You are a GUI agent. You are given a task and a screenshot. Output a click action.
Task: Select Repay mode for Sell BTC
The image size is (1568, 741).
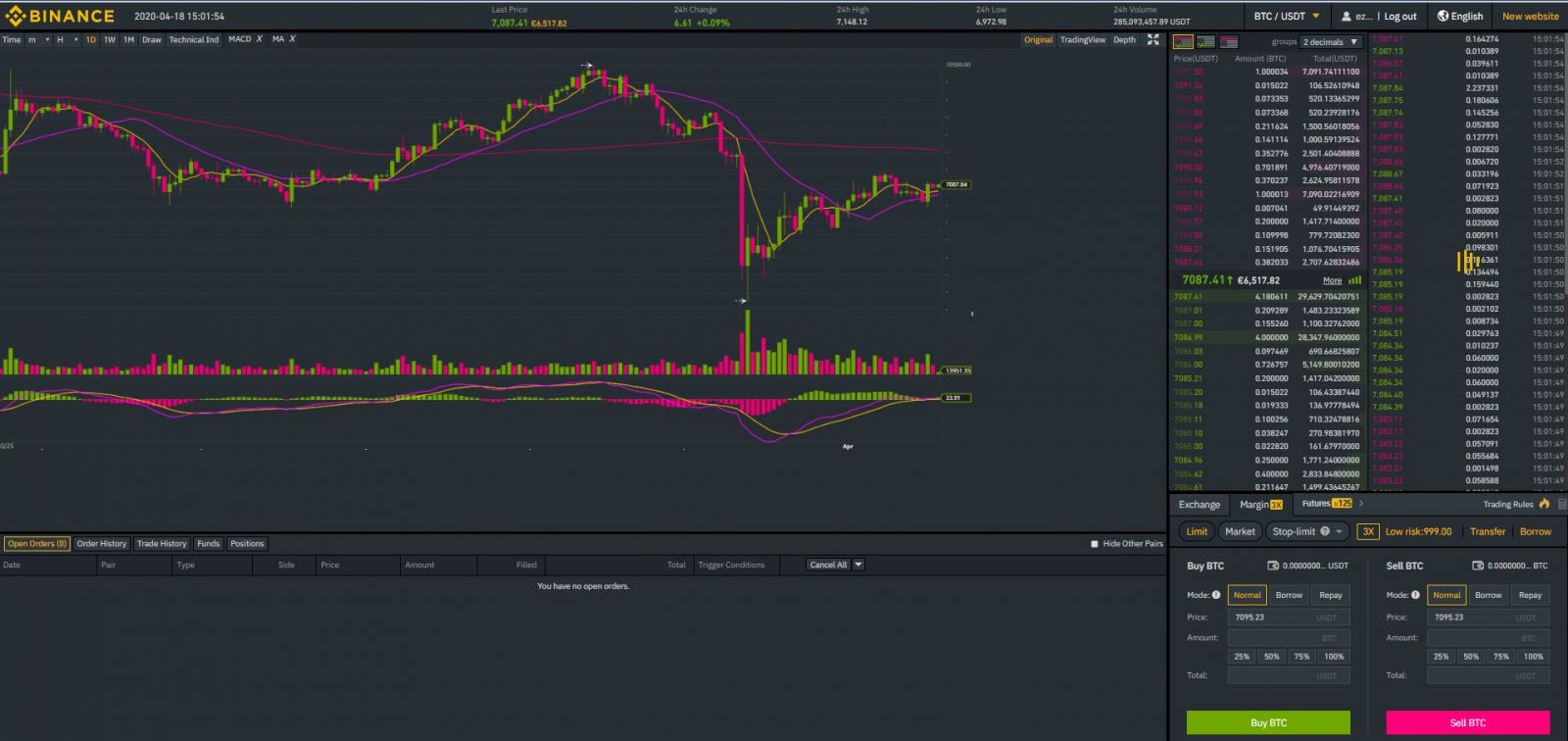1531,595
